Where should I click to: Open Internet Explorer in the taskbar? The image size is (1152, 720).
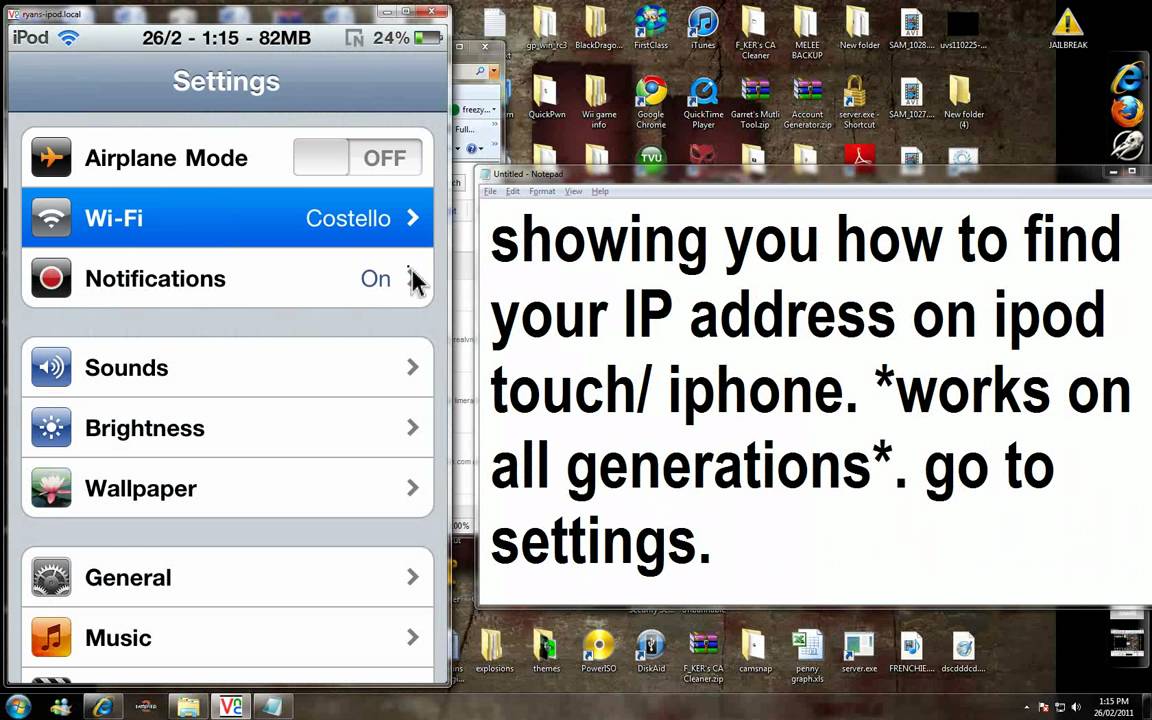click(x=103, y=706)
